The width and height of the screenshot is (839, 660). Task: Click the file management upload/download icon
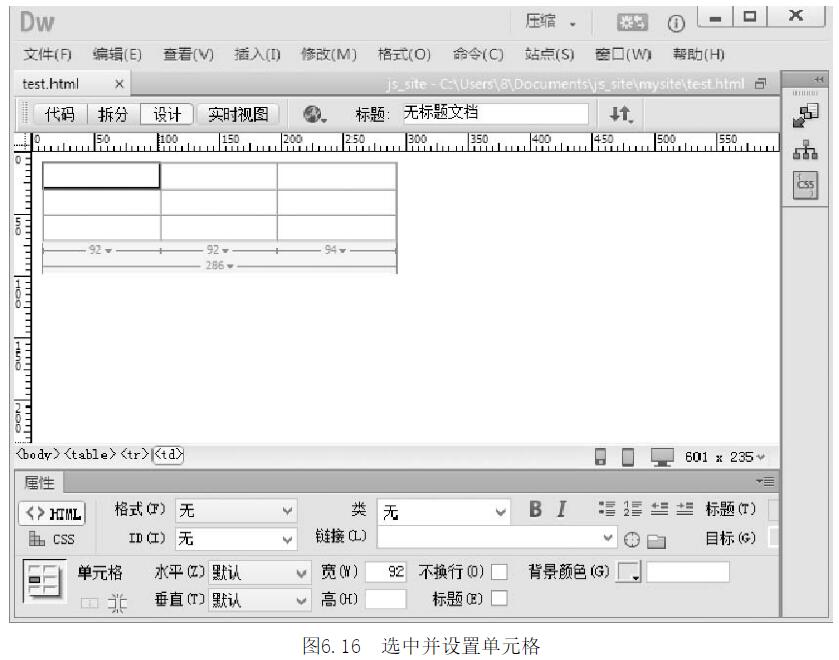click(x=619, y=114)
